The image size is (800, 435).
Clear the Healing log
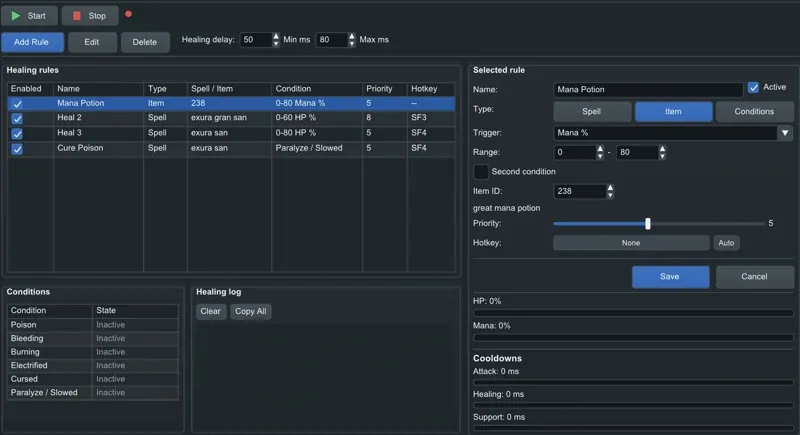(211, 312)
